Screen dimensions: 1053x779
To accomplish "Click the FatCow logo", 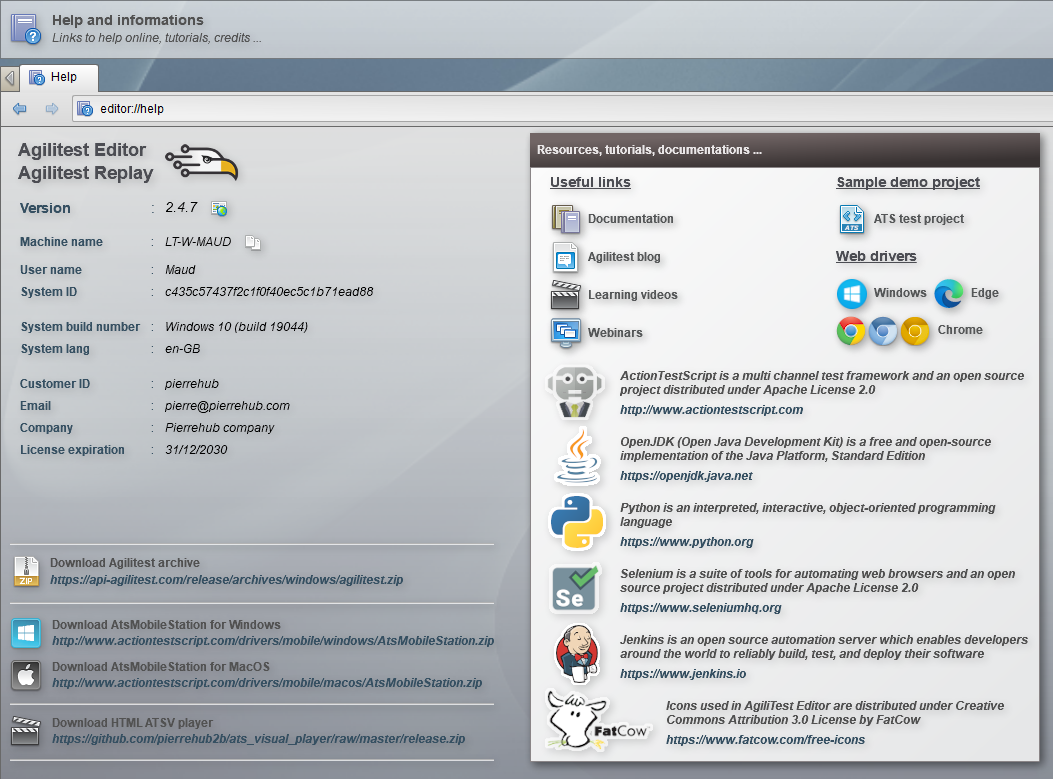I will point(598,721).
